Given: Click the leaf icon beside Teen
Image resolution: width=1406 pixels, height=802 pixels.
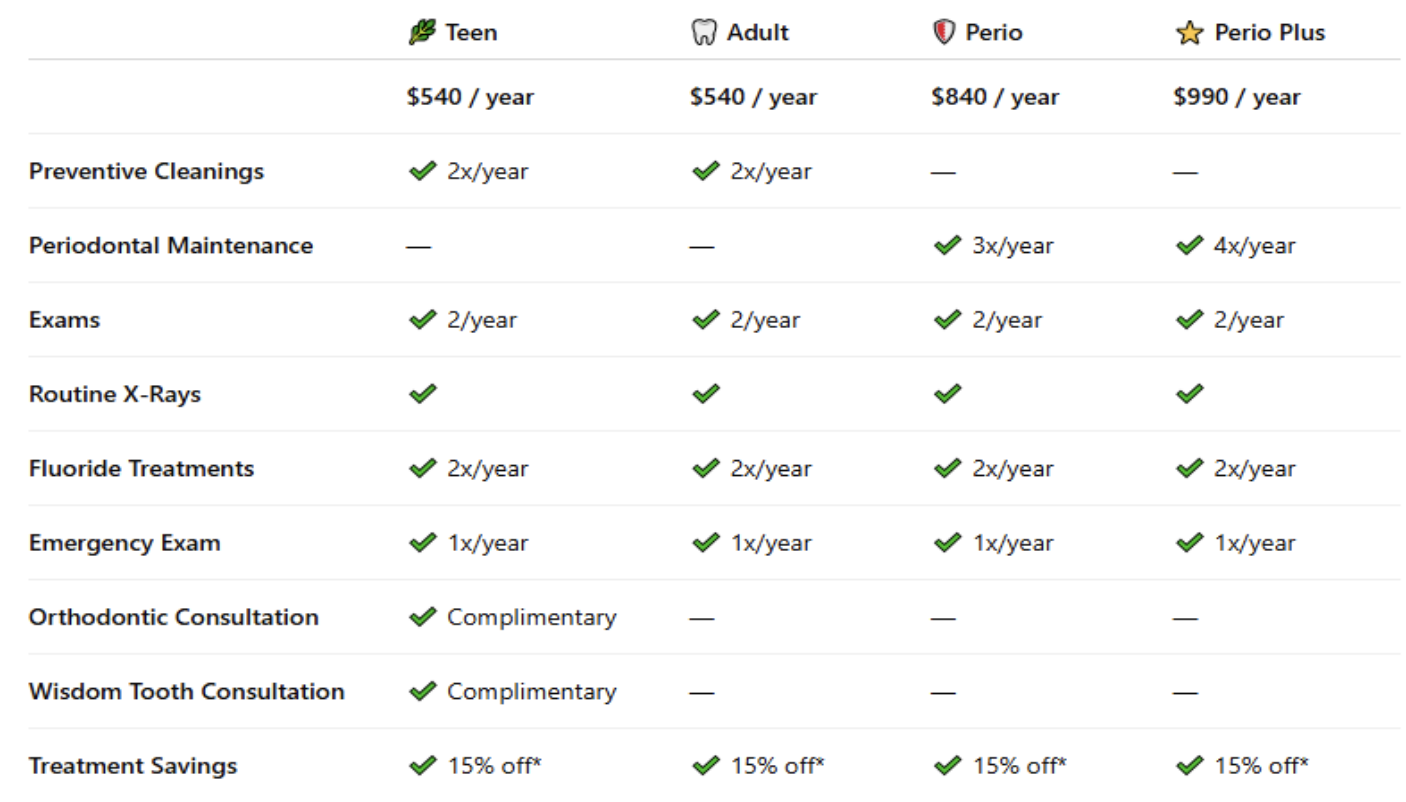Looking at the screenshot, I should tap(423, 33).
